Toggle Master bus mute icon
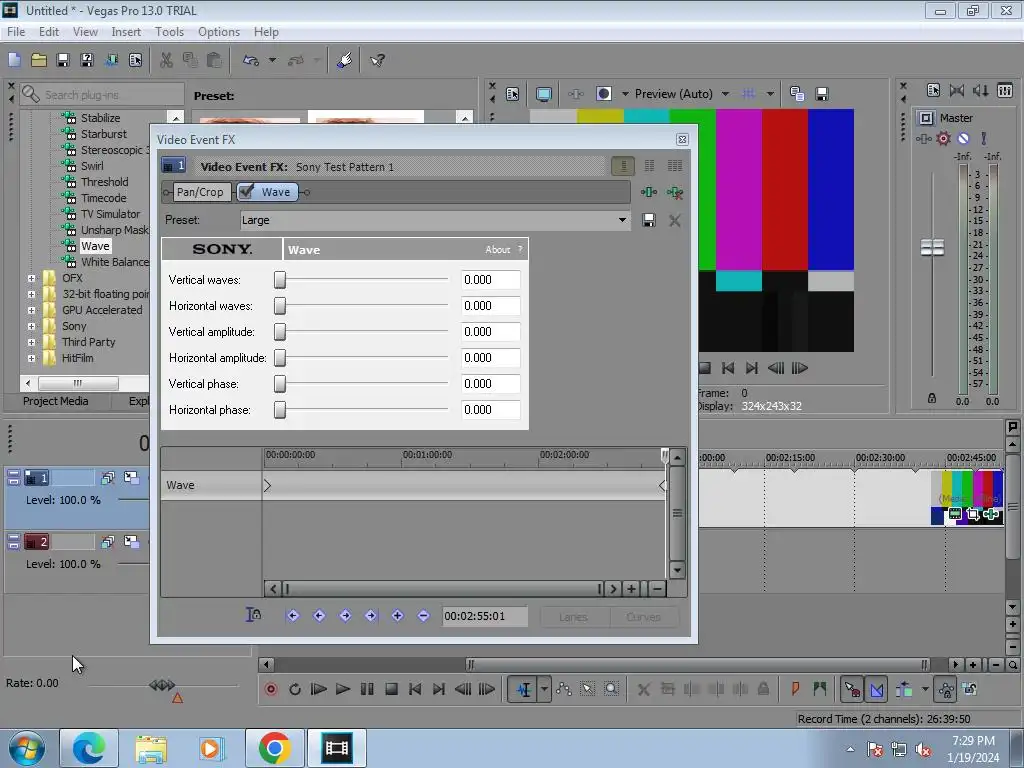The image size is (1024, 768). pyautogui.click(x=963, y=138)
